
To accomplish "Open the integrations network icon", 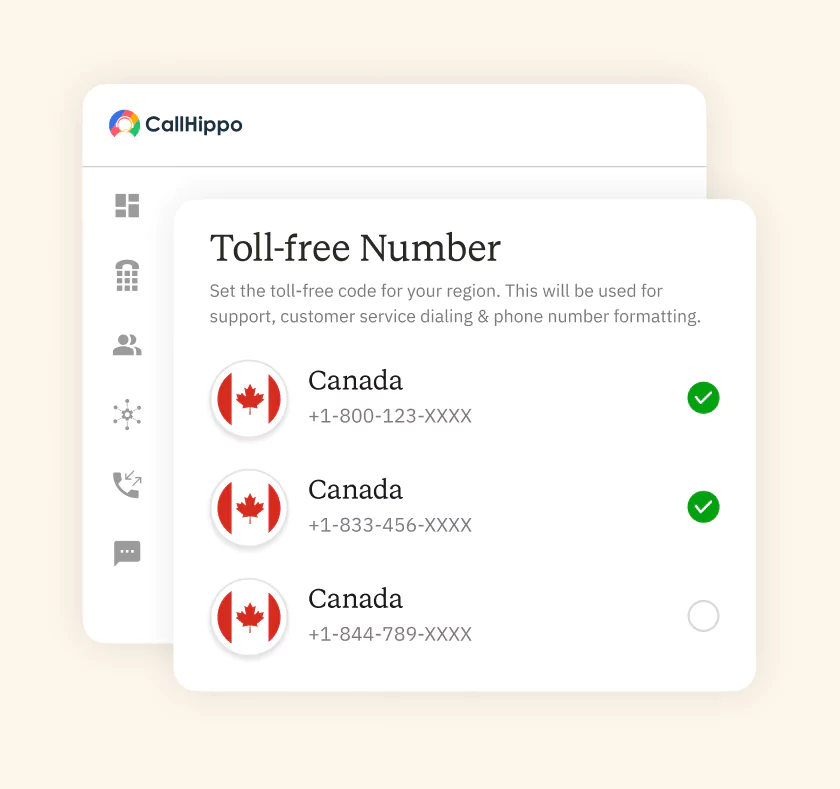I will 127,414.
